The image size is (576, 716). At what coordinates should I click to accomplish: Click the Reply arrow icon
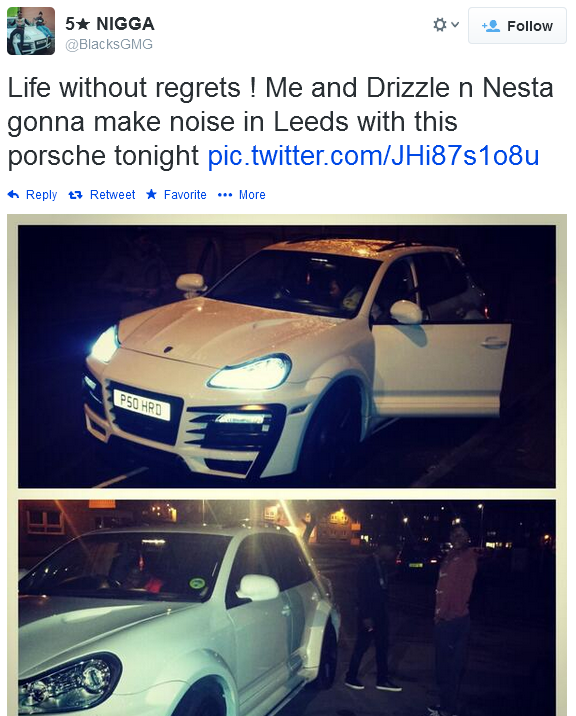(x=14, y=195)
